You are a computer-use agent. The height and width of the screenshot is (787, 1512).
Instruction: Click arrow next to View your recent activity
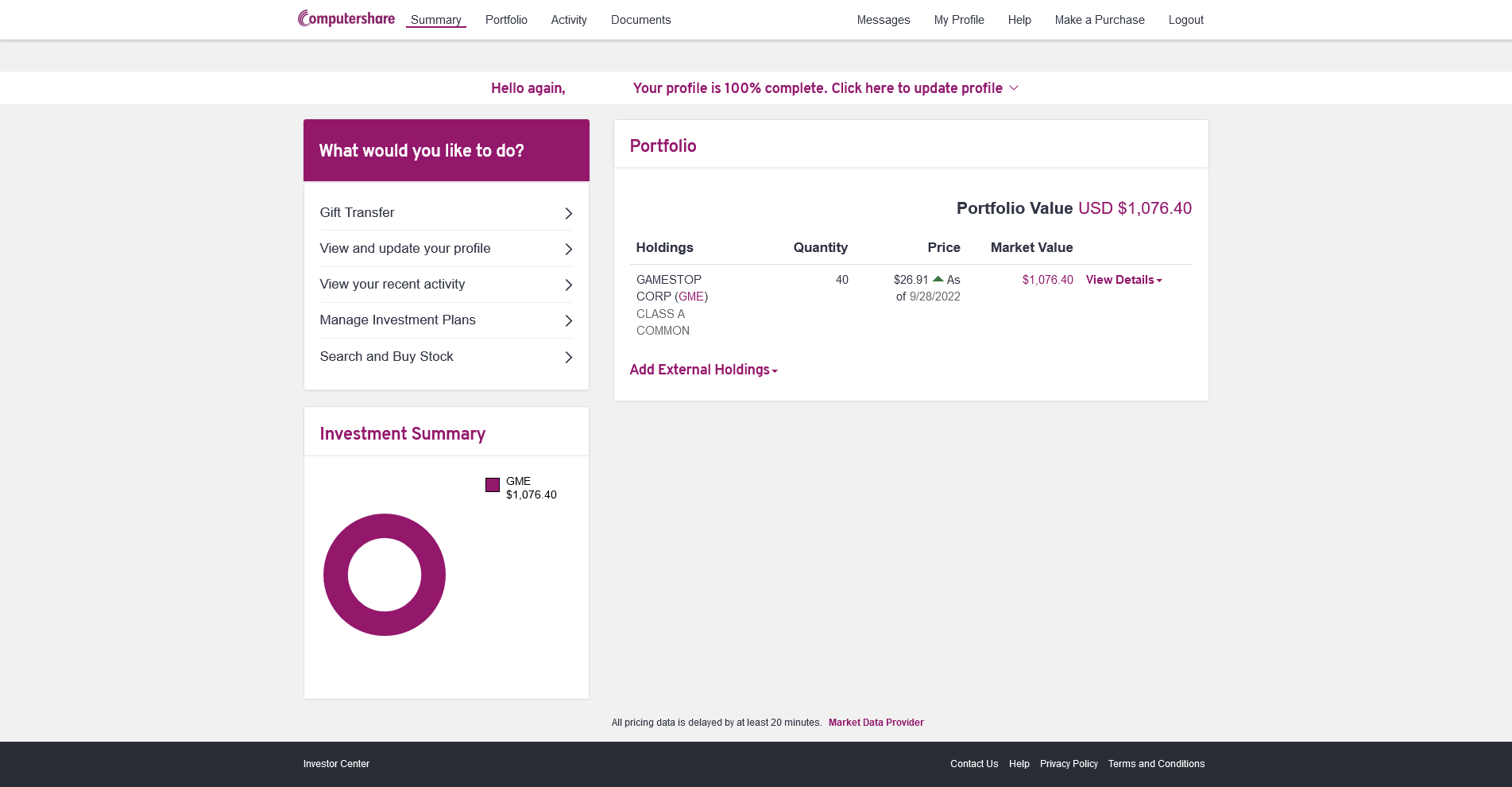568,285
